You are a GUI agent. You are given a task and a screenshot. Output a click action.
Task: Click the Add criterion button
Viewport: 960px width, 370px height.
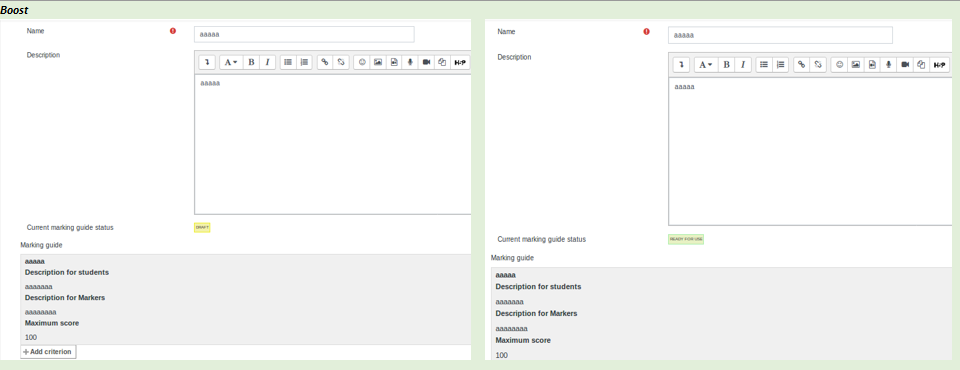pyautogui.click(x=48, y=352)
